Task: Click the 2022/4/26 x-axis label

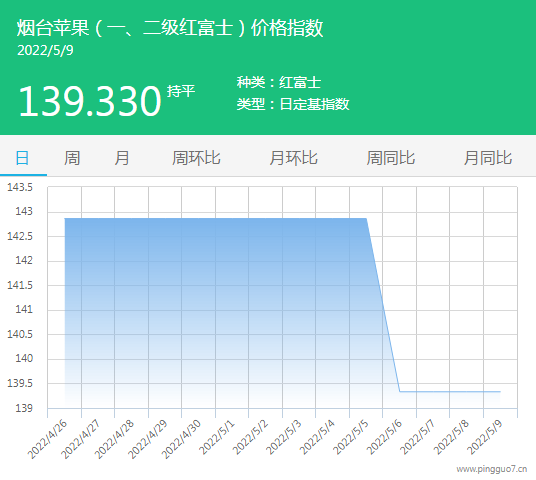Action: click(47, 439)
